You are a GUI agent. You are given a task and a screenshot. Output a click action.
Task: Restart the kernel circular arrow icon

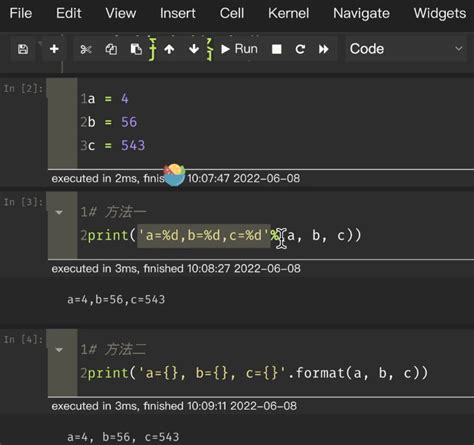[x=300, y=49]
